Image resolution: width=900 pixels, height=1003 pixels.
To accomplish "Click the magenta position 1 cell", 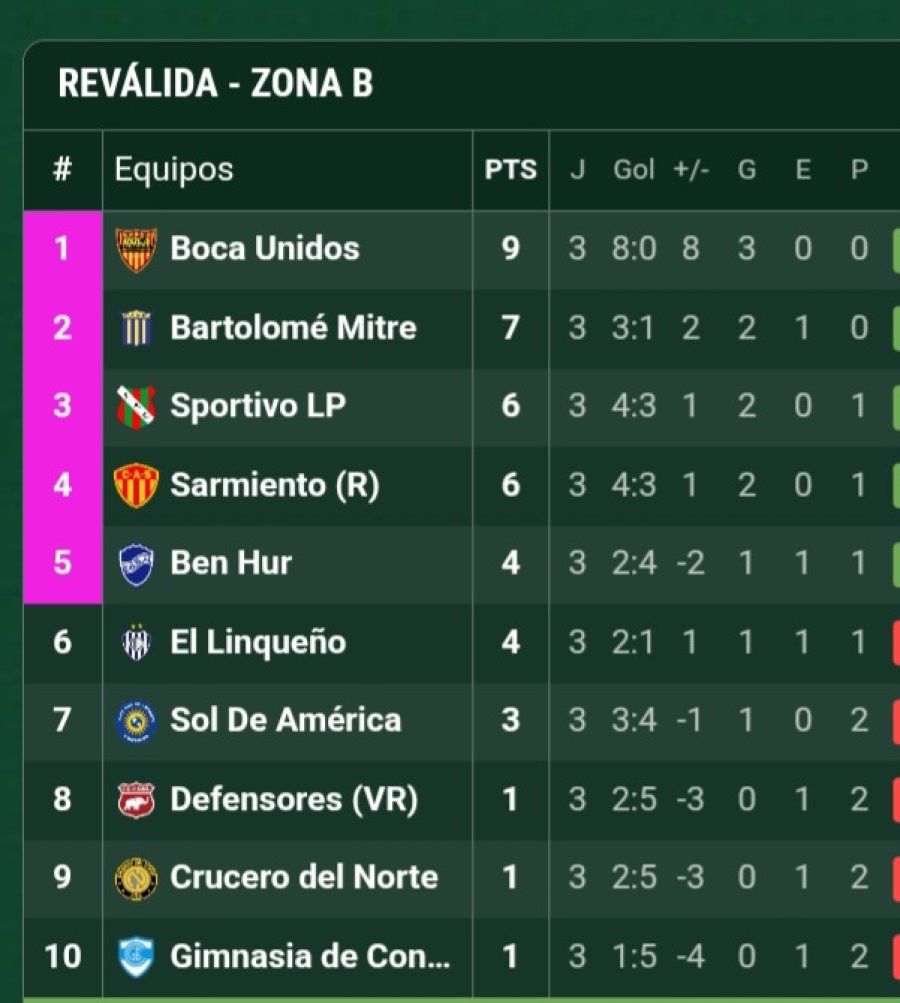I will pos(62,249).
